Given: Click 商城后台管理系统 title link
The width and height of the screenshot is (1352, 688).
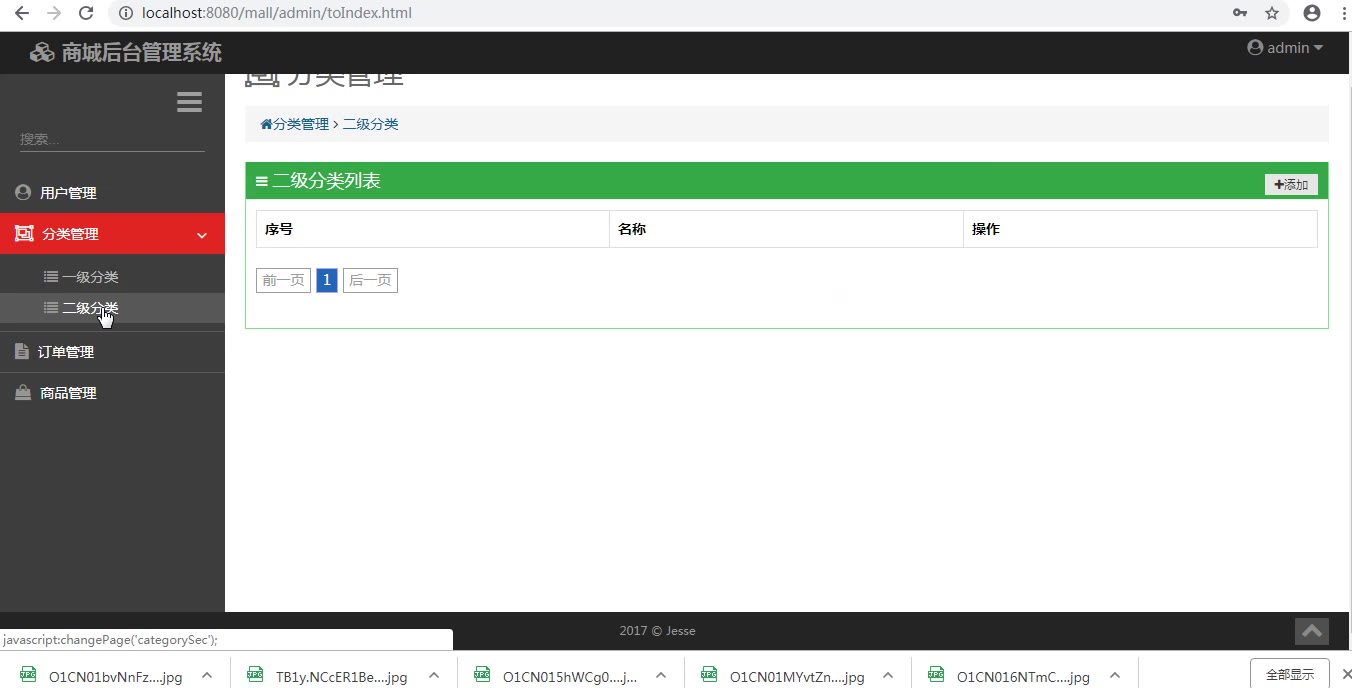Looking at the screenshot, I should [142, 52].
